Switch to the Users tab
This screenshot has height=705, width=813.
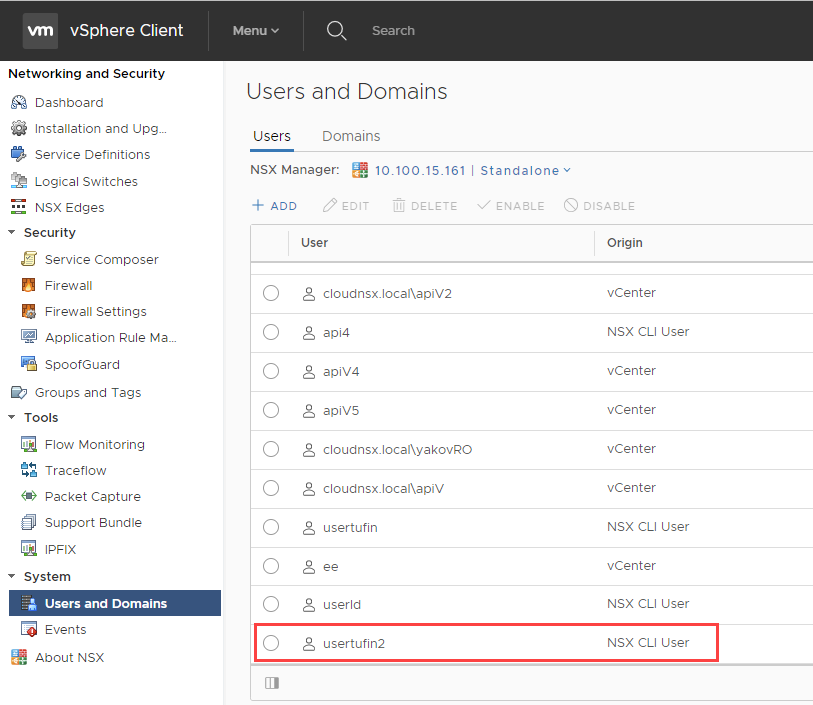272,136
